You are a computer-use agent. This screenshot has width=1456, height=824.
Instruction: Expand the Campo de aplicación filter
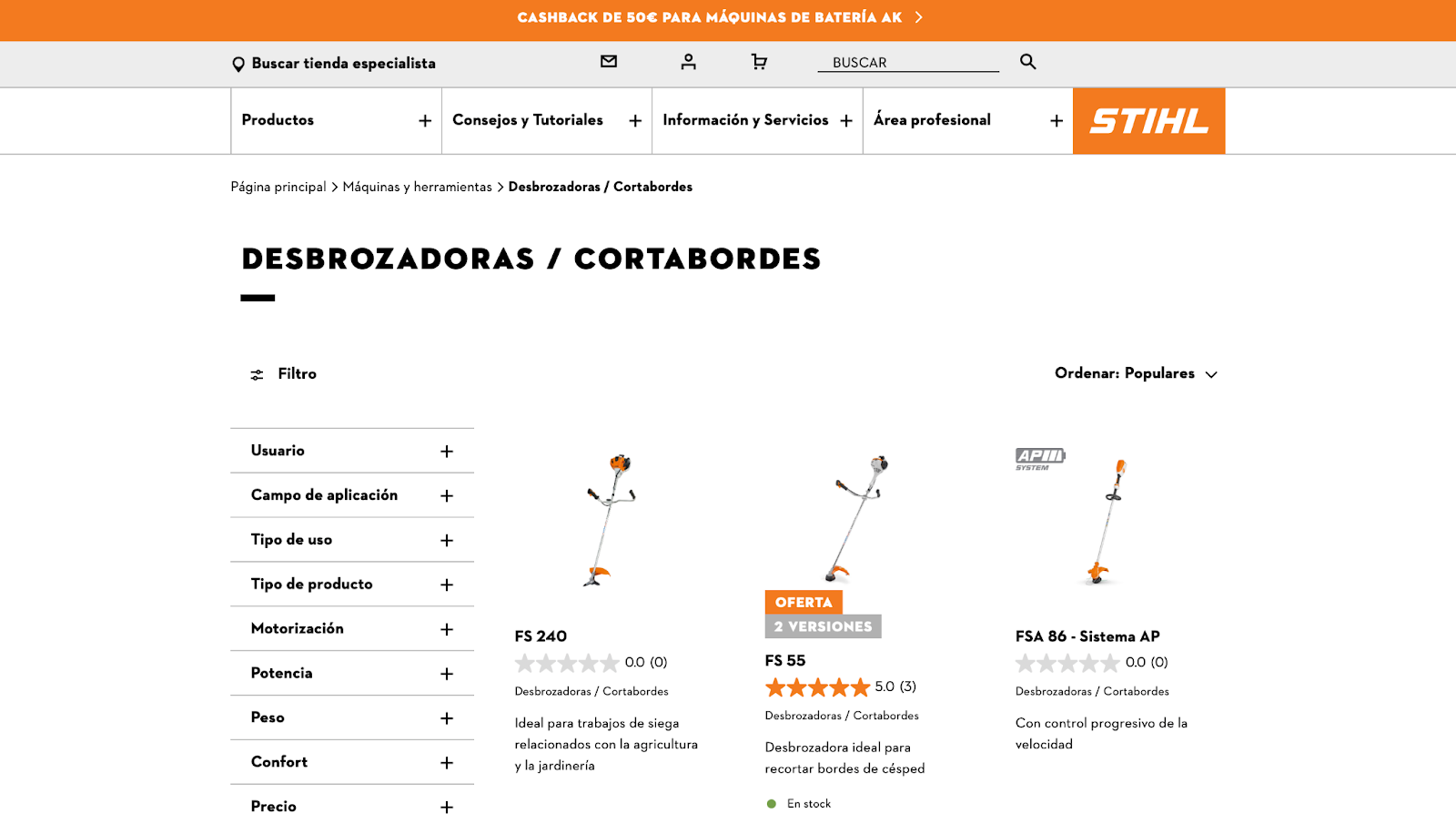[x=352, y=495]
